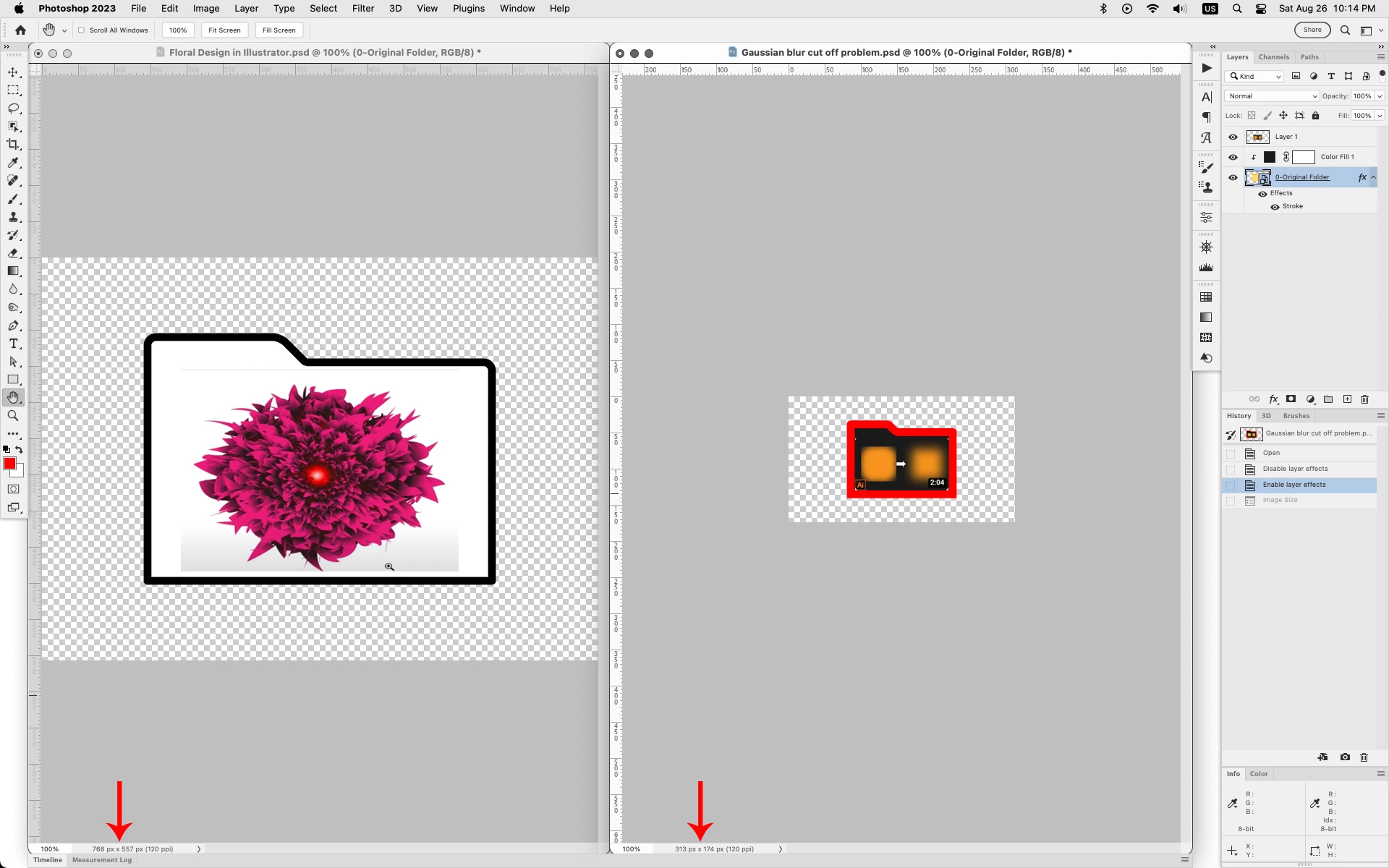Open the blend mode Normal dropdown
Image resolution: width=1389 pixels, height=868 pixels.
(x=1272, y=96)
